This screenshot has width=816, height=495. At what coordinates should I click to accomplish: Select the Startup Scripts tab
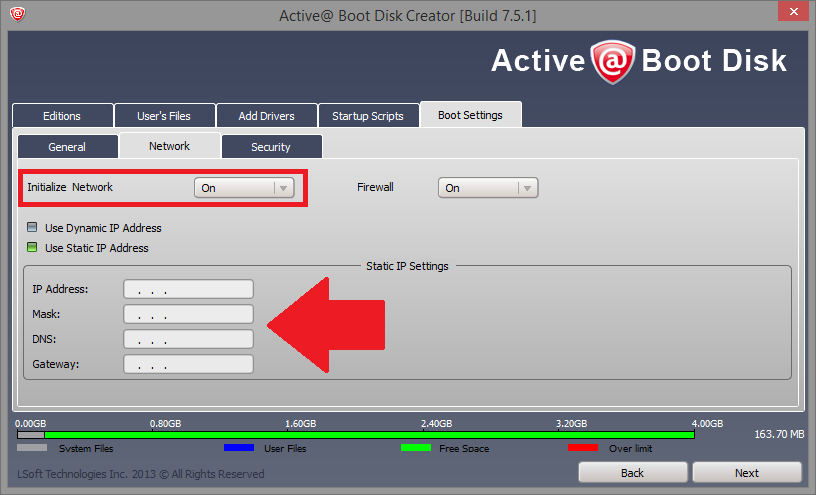click(x=368, y=116)
